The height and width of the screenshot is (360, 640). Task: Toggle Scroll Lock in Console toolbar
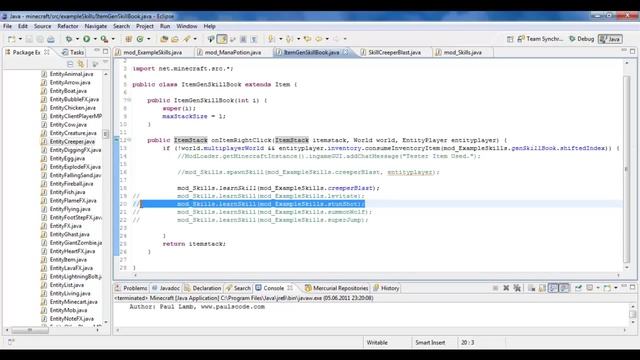coord(542,288)
